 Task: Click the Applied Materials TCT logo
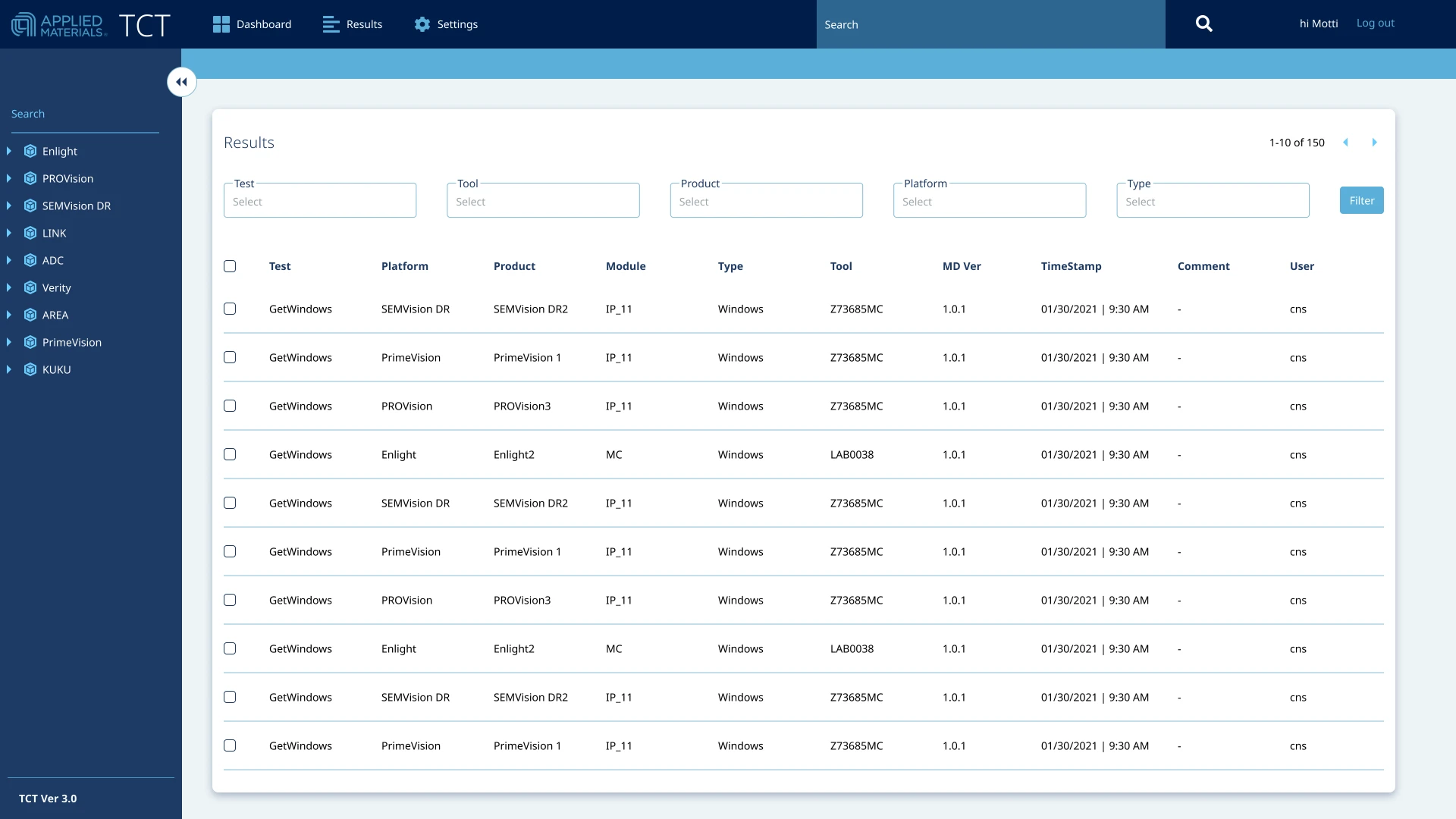(x=91, y=24)
